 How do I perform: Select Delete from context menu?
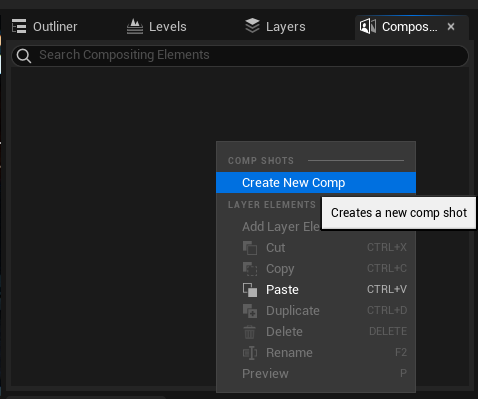tap(316, 332)
